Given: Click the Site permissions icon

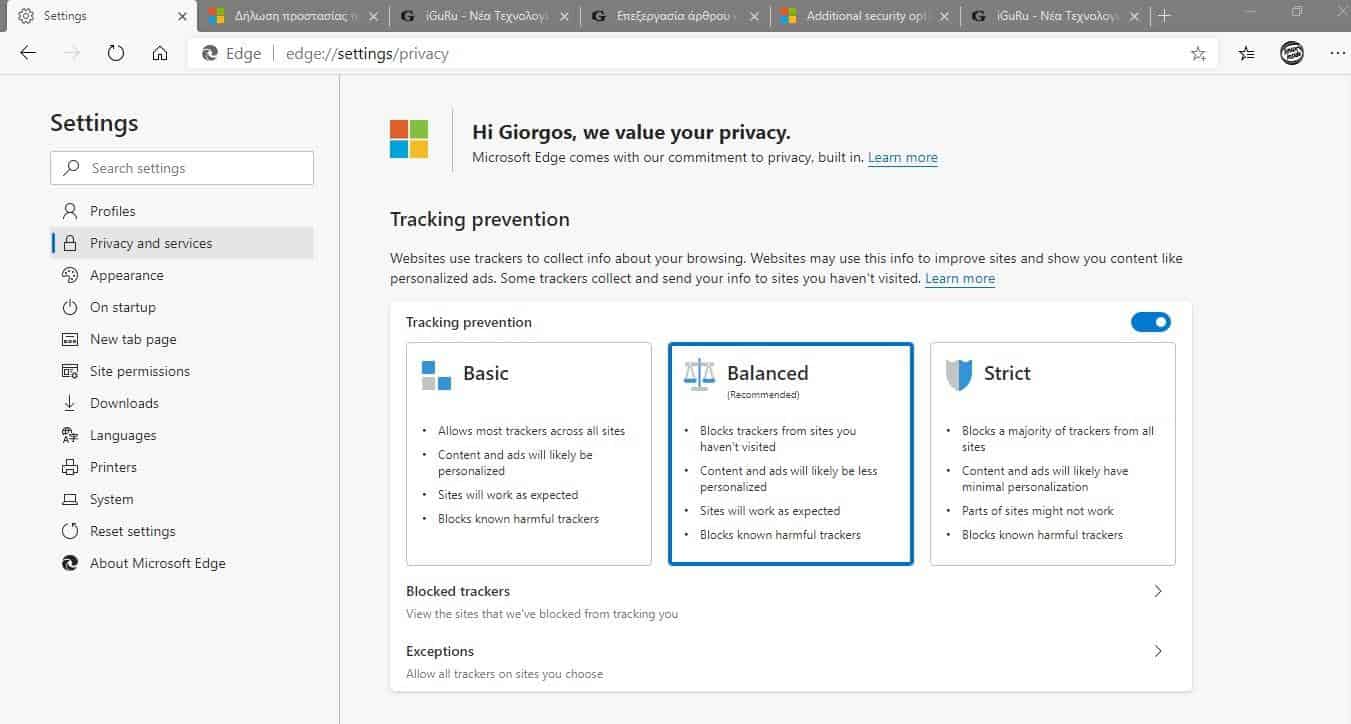Looking at the screenshot, I should coord(70,371).
